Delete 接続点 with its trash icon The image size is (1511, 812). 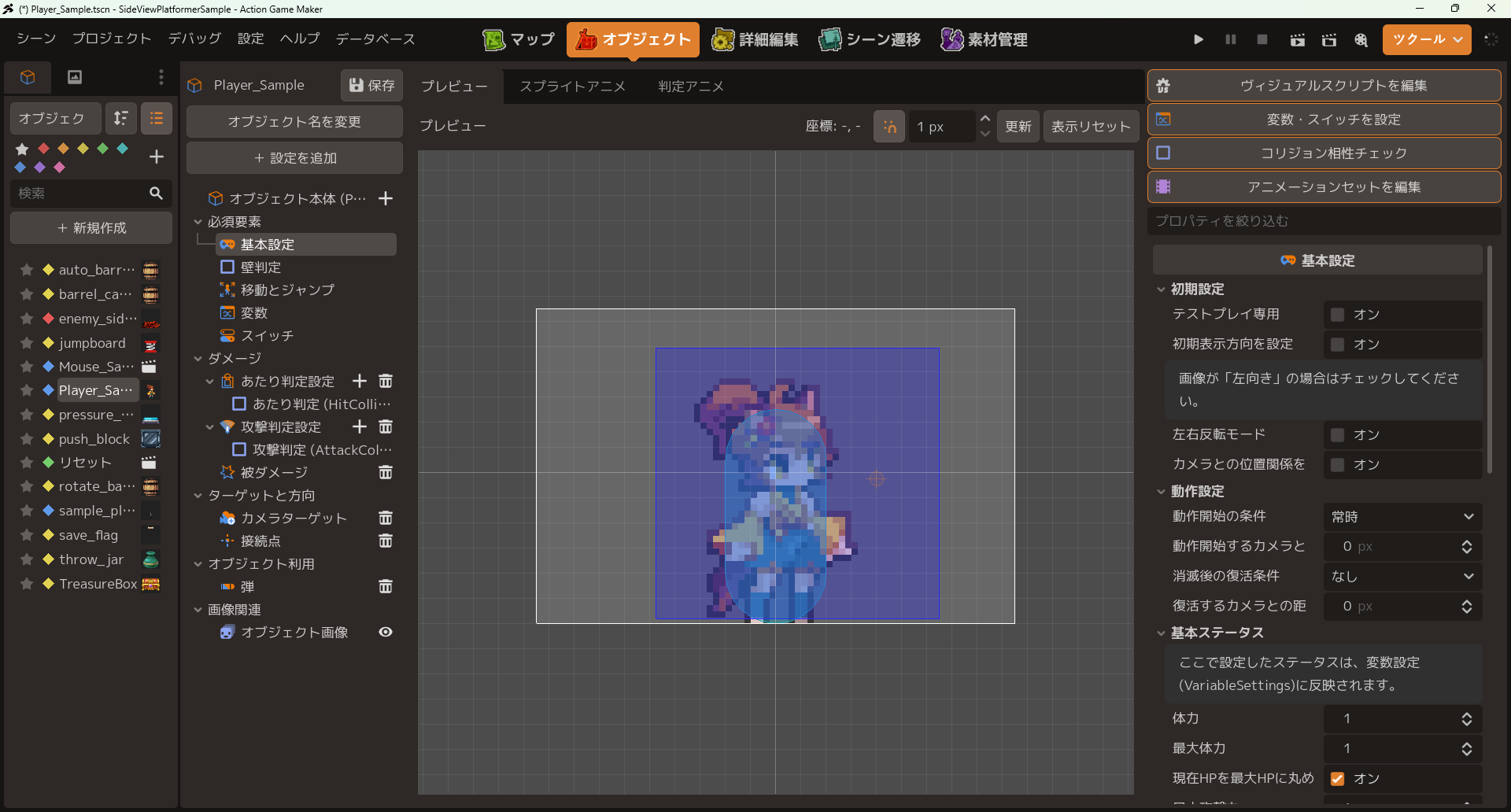point(386,541)
